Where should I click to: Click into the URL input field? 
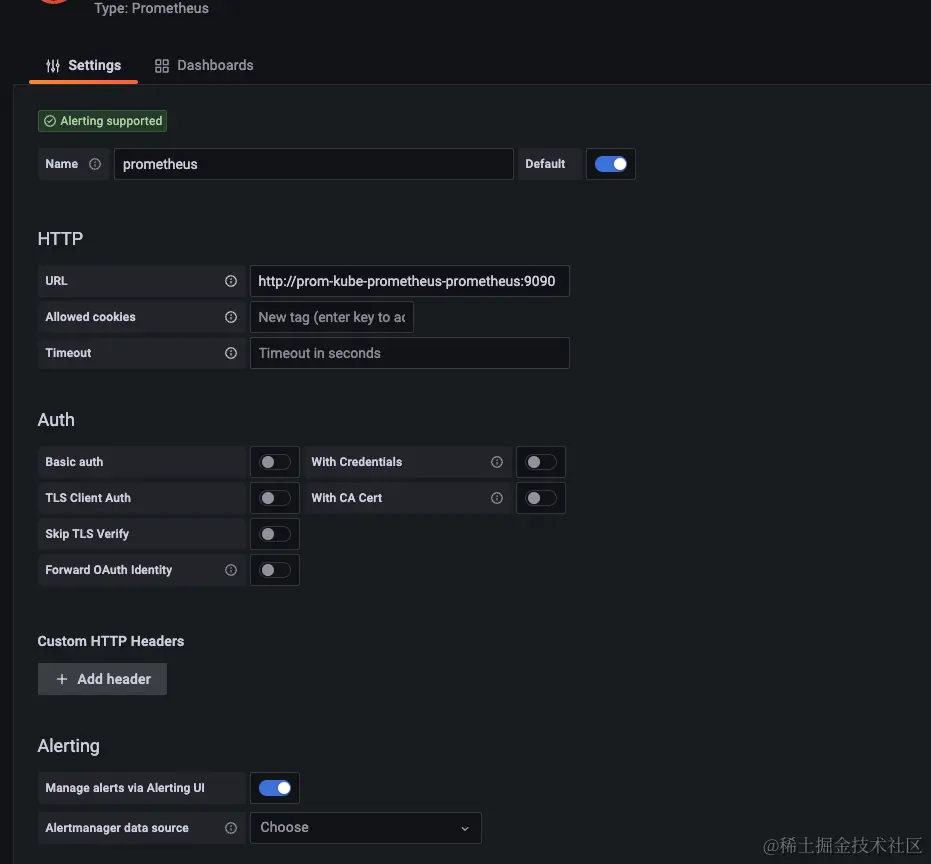409,281
